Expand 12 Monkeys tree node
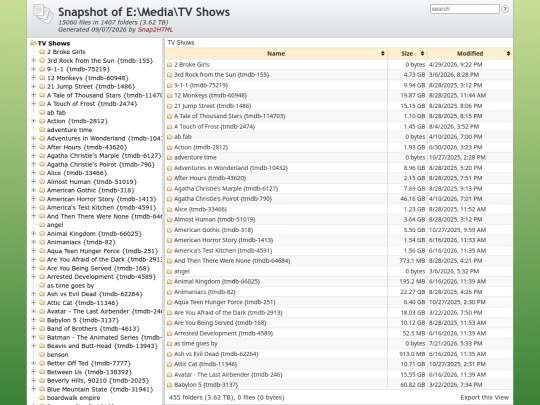Screen dimensions: 540x405 click(34, 77)
